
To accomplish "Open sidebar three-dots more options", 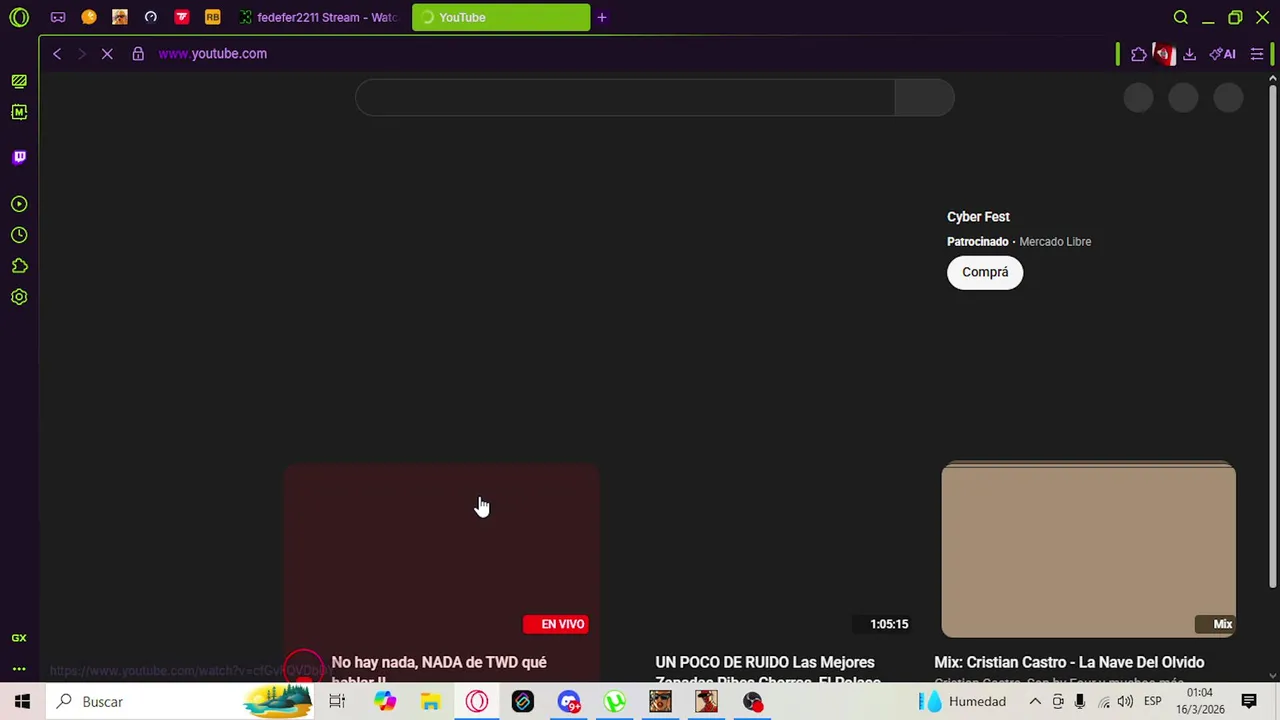I will pyautogui.click(x=19, y=669).
